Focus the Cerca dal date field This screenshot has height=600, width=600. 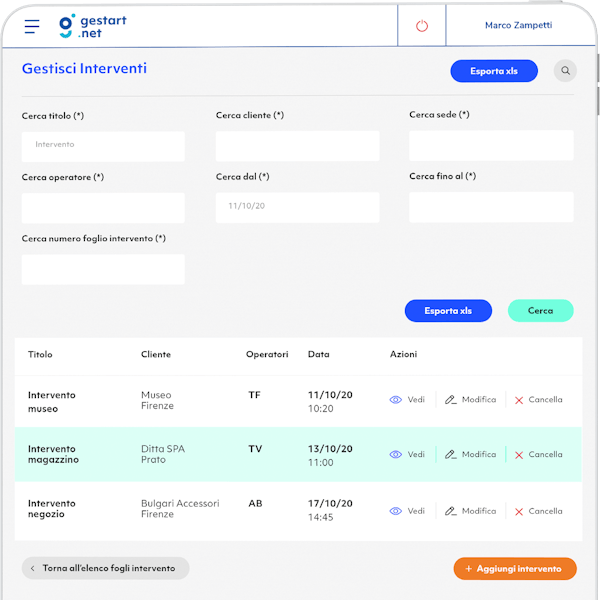tap(297, 207)
